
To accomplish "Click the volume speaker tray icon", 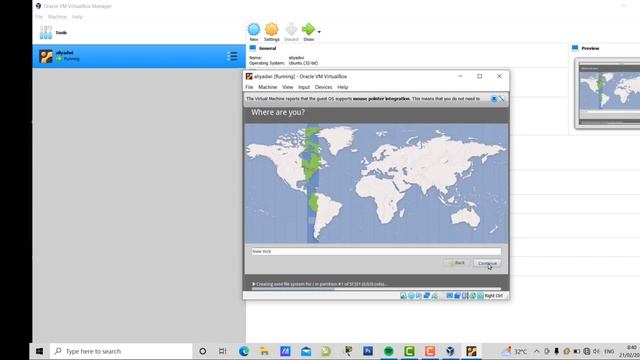I will pyautogui.click(x=596, y=351).
